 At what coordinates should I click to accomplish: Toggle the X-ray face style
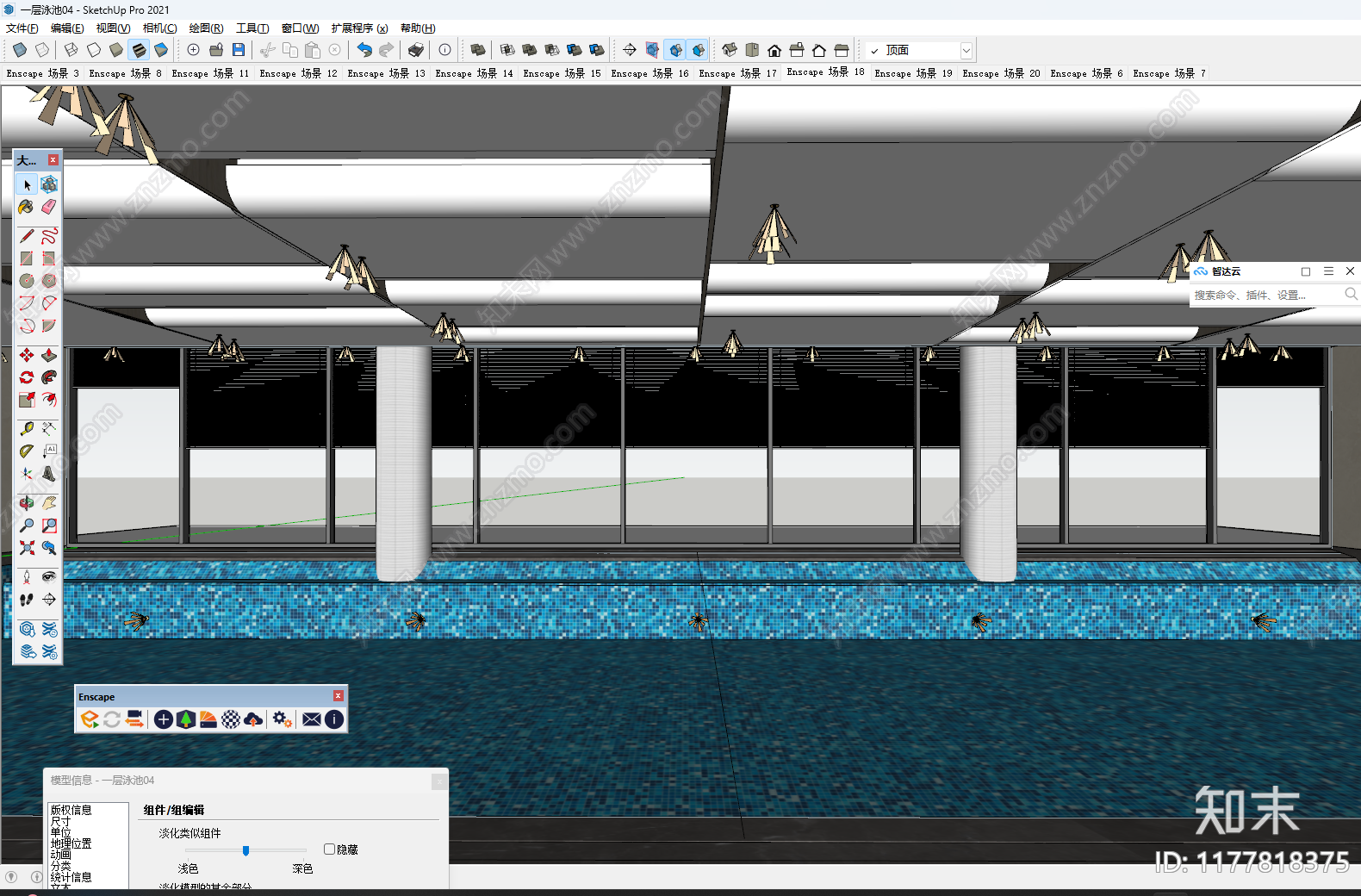coord(20,50)
